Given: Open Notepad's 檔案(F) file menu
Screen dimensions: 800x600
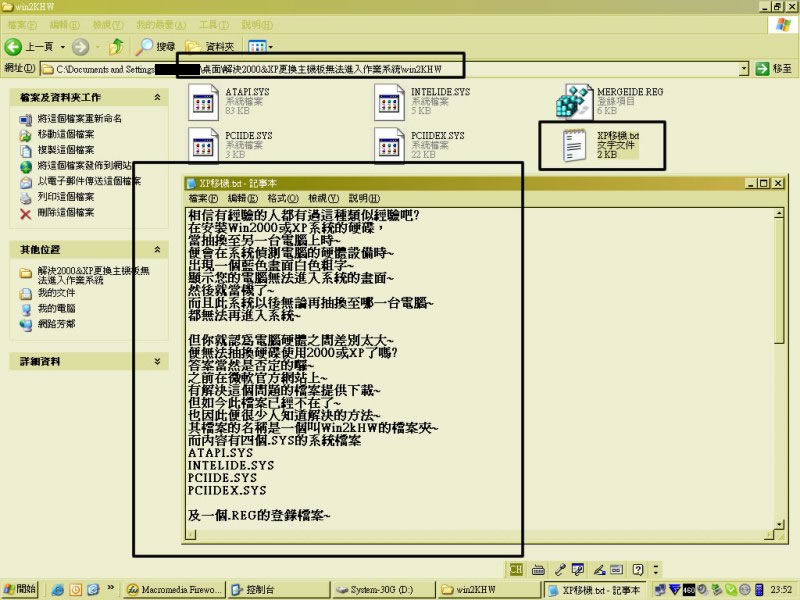Looking at the screenshot, I should point(203,198).
